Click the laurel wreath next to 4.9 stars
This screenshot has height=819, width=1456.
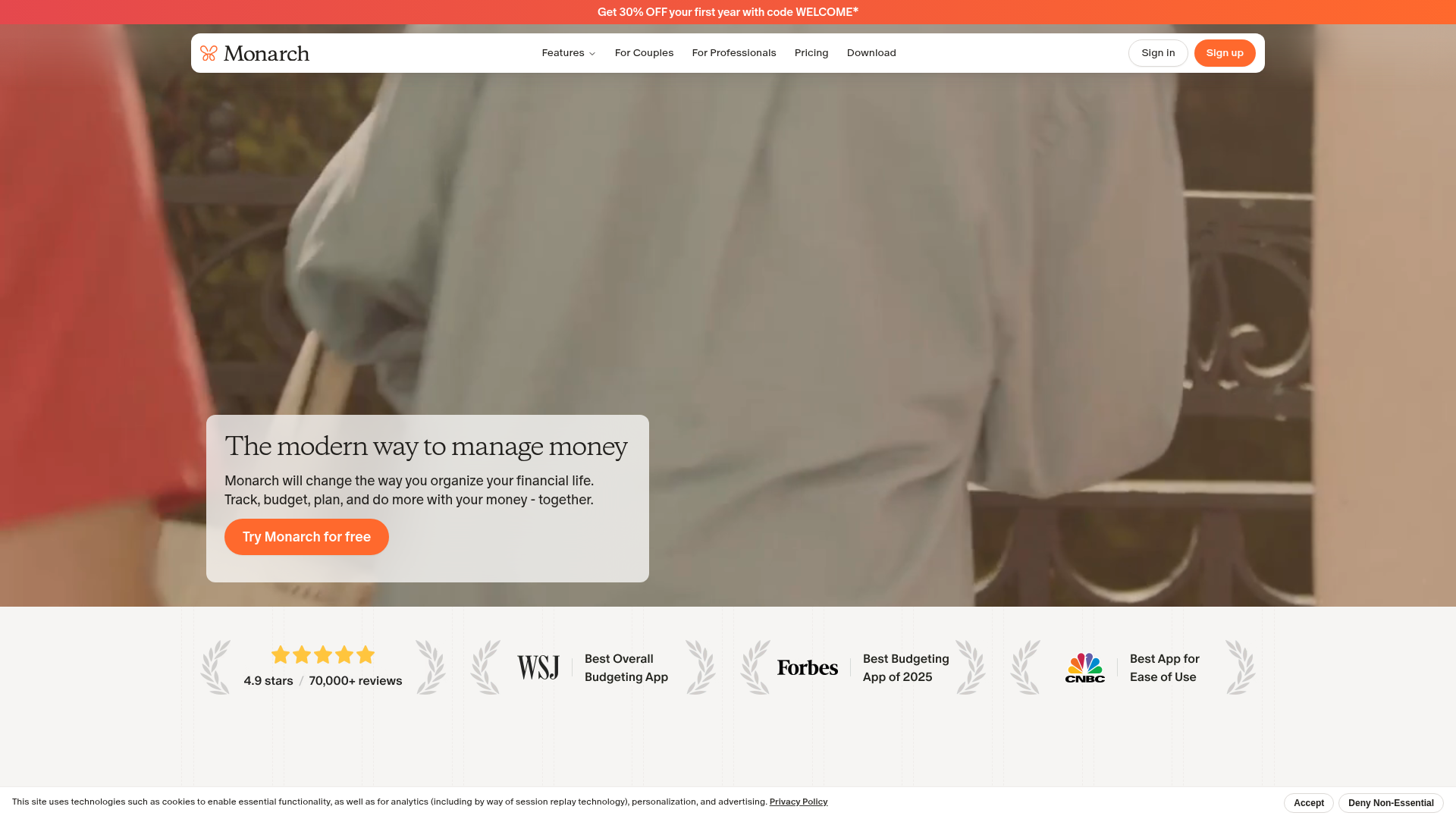216,667
